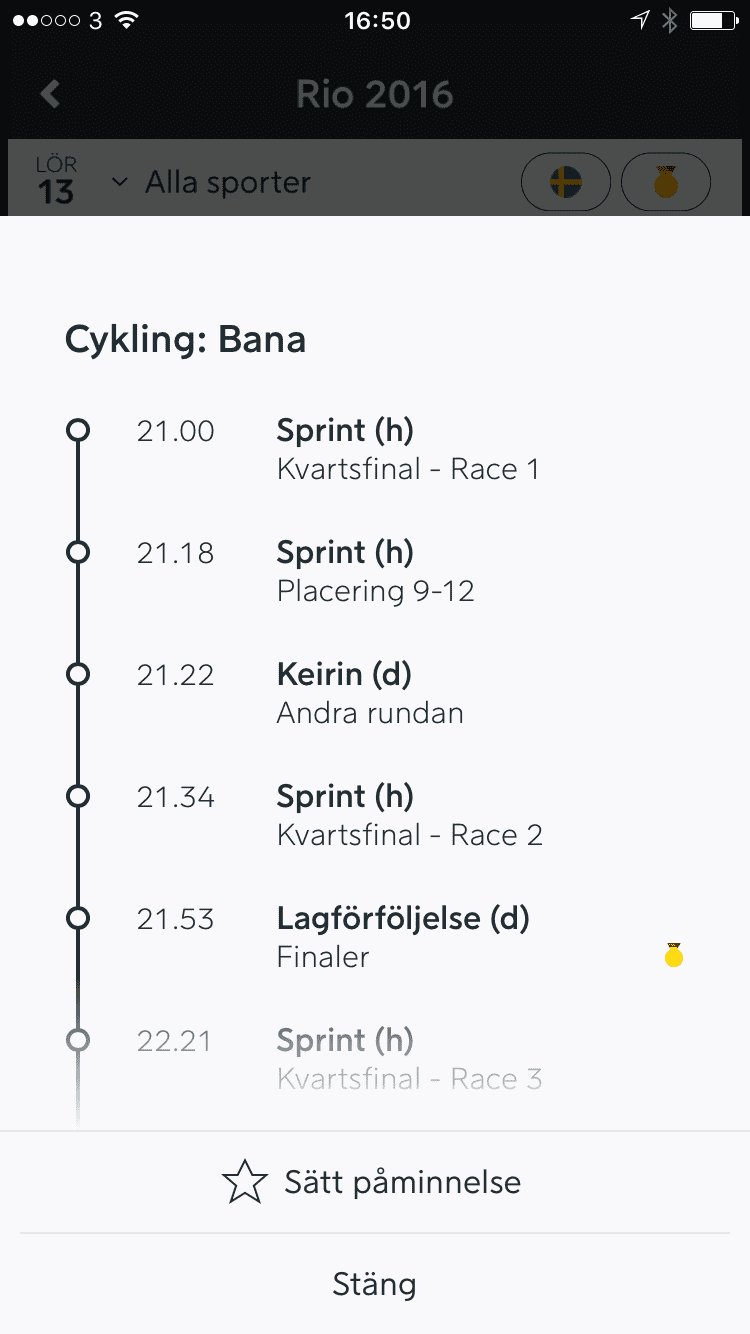Select the 21.22 Keirin timeline circle
This screenshot has width=750, height=1334.
(x=78, y=675)
